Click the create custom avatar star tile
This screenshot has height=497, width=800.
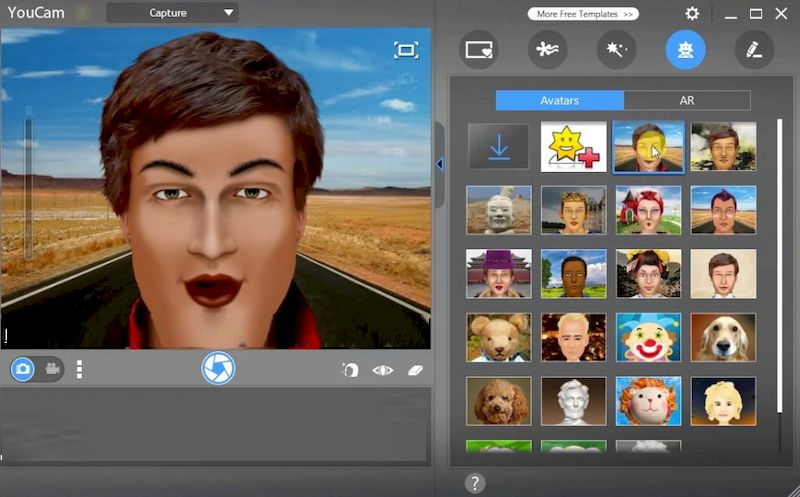[573, 146]
